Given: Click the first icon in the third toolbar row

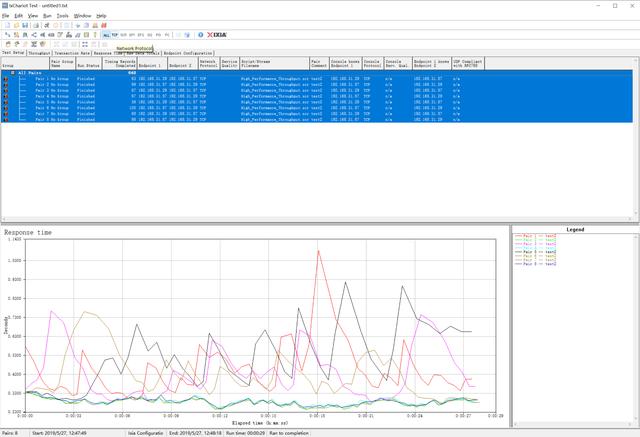Looking at the screenshot, I should pyautogui.click(x=6, y=44).
